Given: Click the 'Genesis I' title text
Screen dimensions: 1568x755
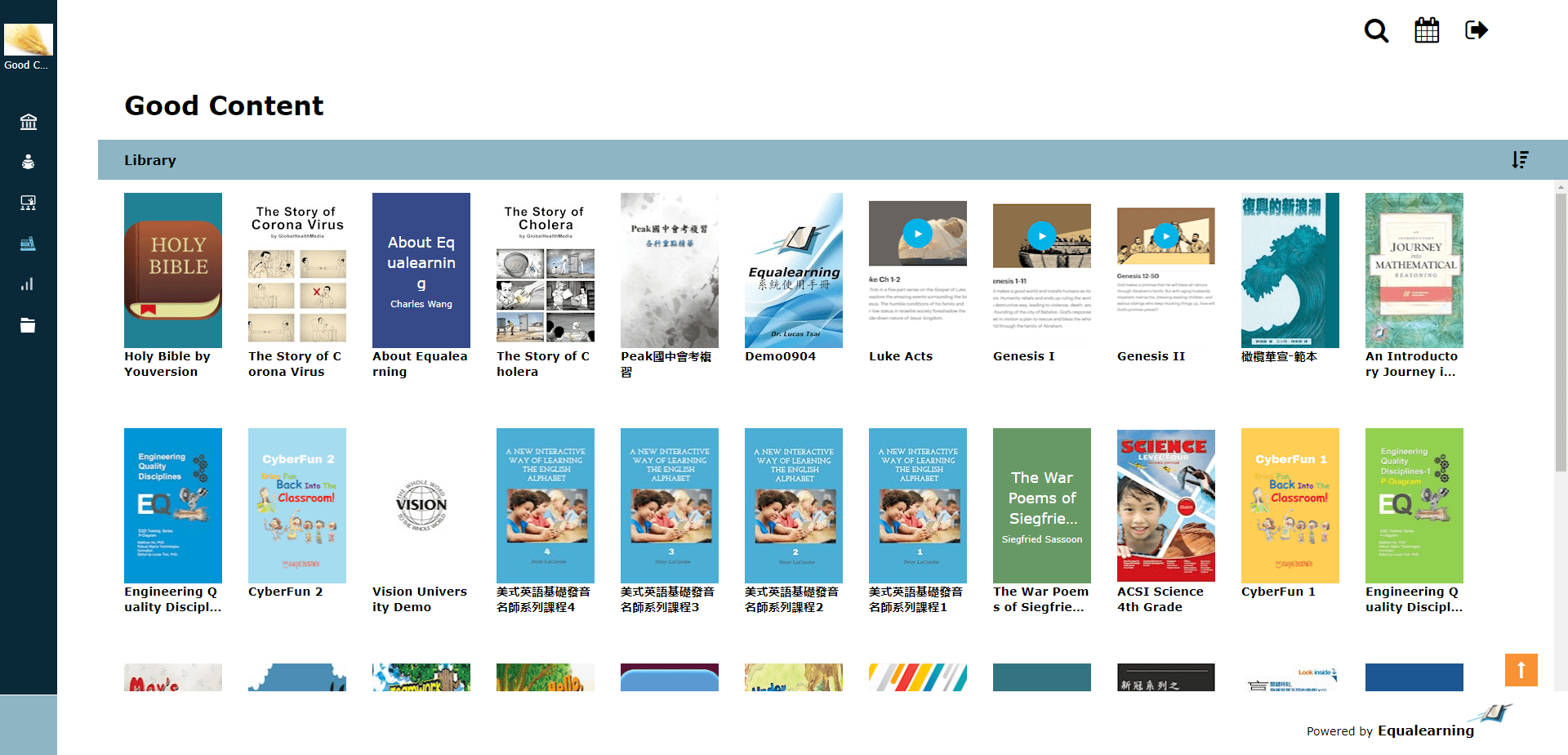Looking at the screenshot, I should pos(1024,356).
